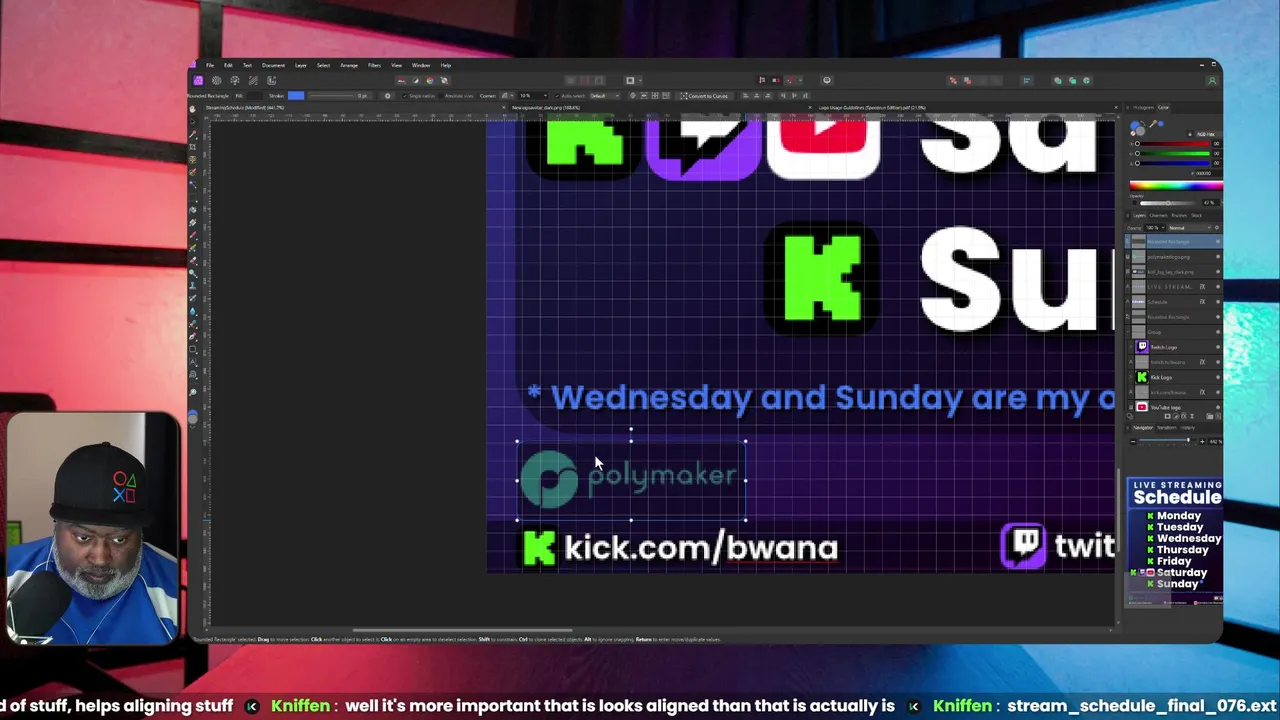Switch to the Transform panel tab
Image resolution: width=1280 pixels, height=720 pixels.
coord(1166,428)
